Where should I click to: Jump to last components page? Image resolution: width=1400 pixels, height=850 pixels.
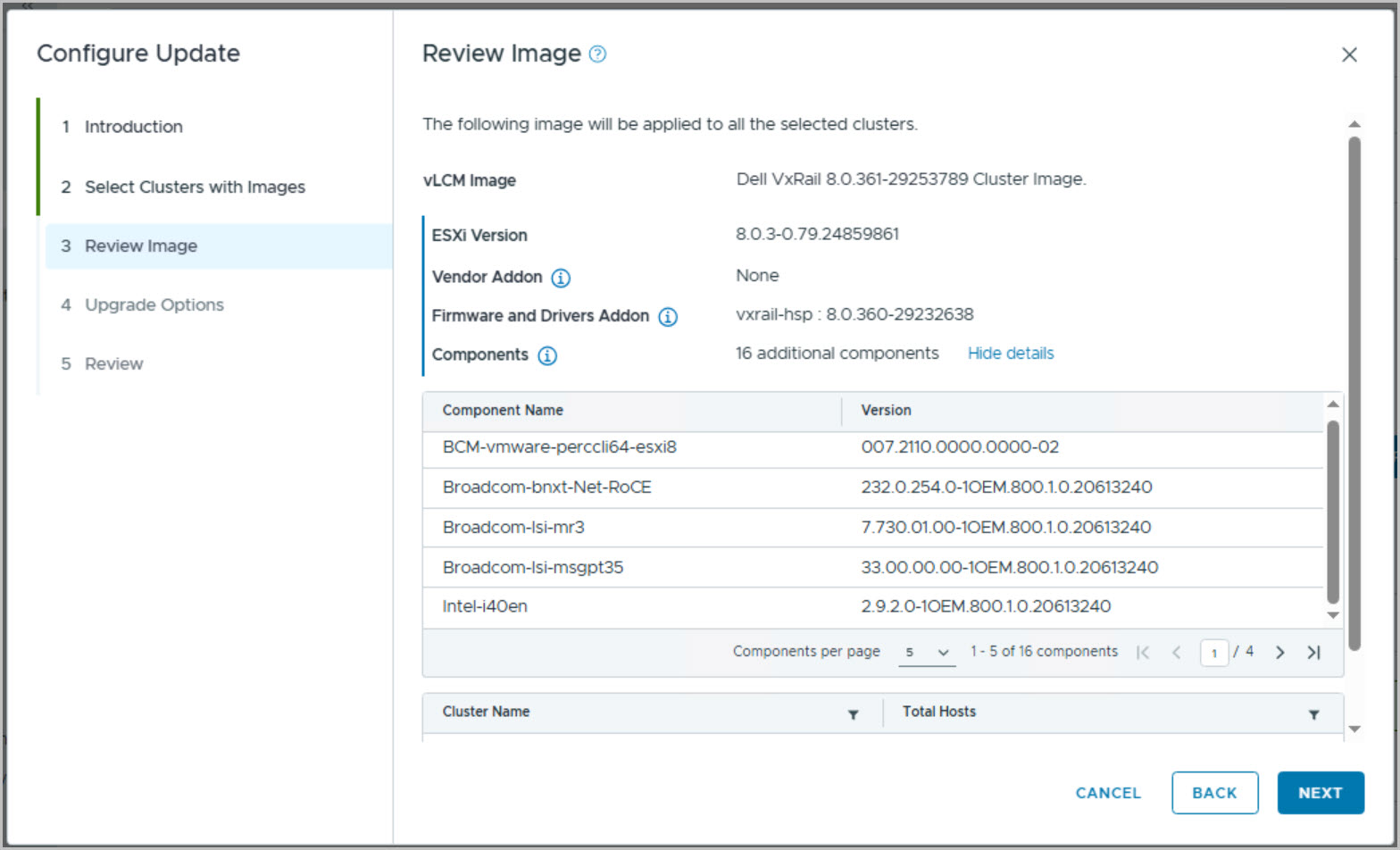point(1313,653)
